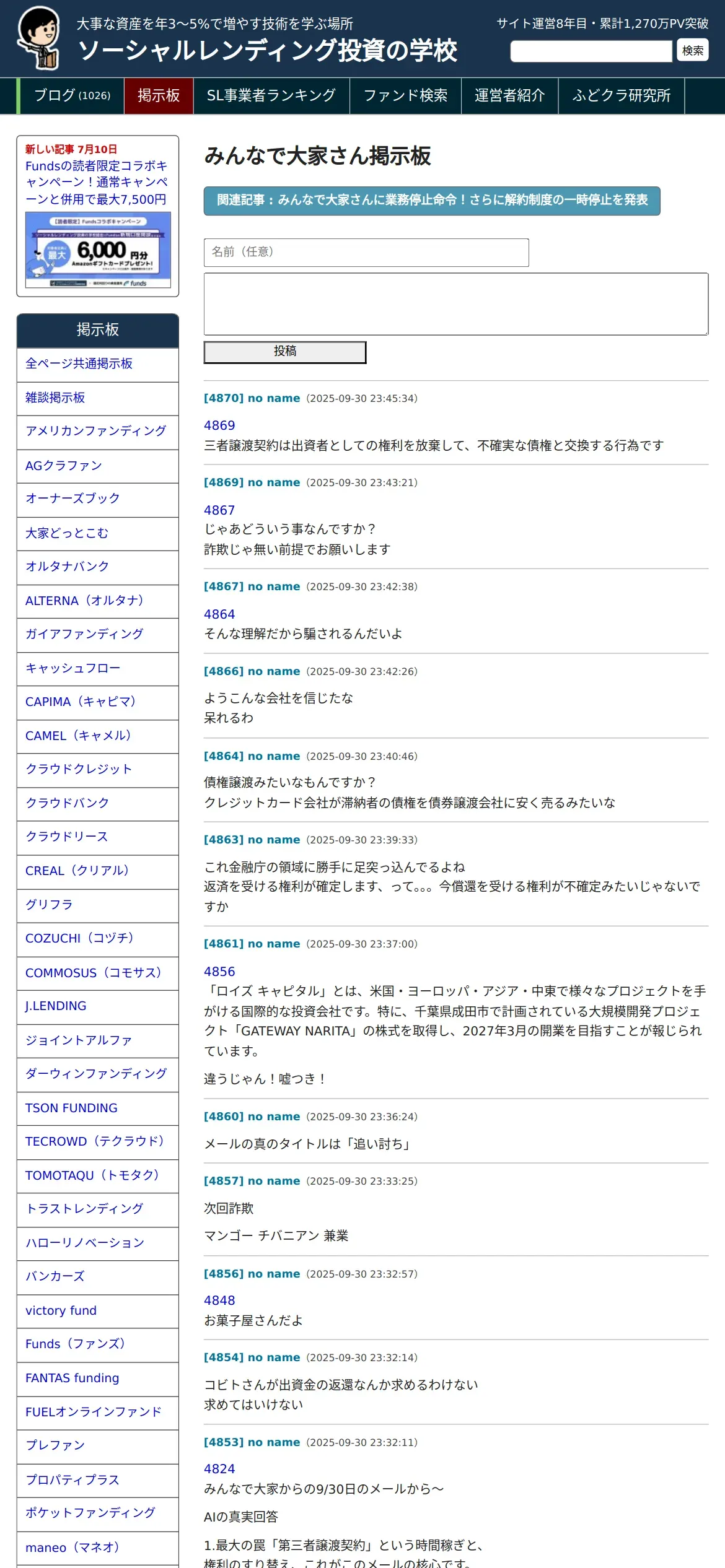
Task: Open TSON FUNDING board
Action: [98, 1107]
